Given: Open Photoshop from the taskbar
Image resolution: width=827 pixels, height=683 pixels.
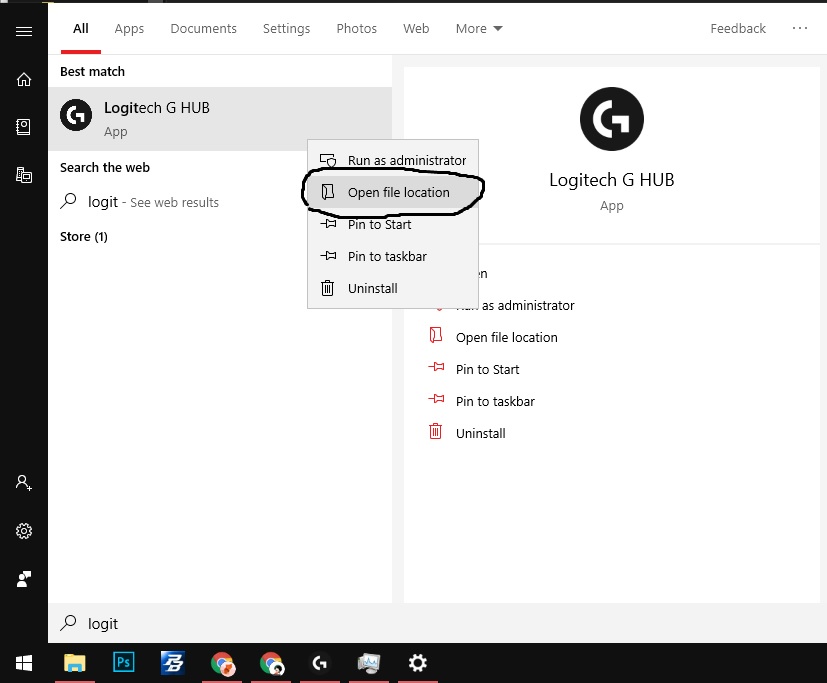Looking at the screenshot, I should pos(123,662).
